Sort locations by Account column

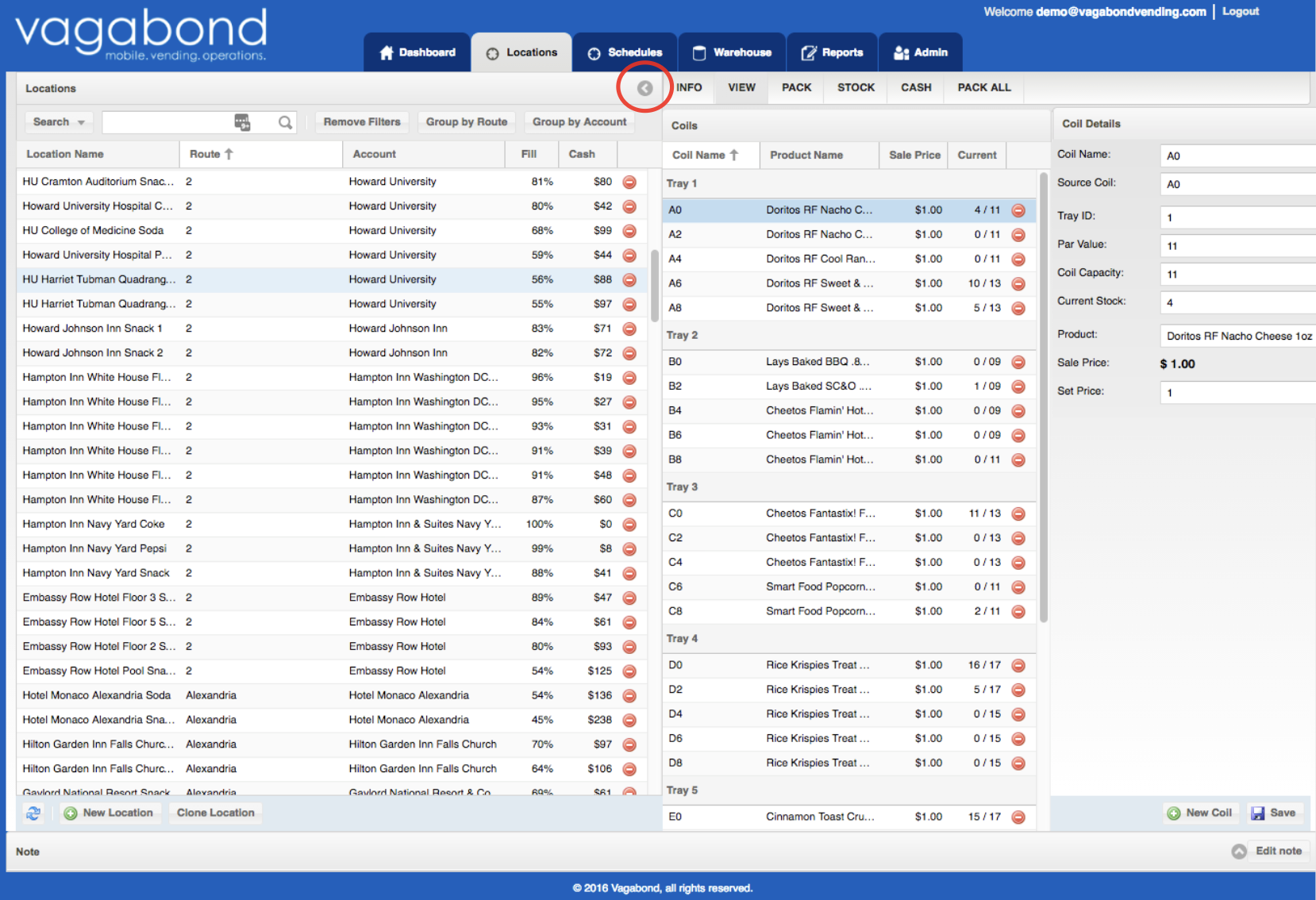pos(423,154)
